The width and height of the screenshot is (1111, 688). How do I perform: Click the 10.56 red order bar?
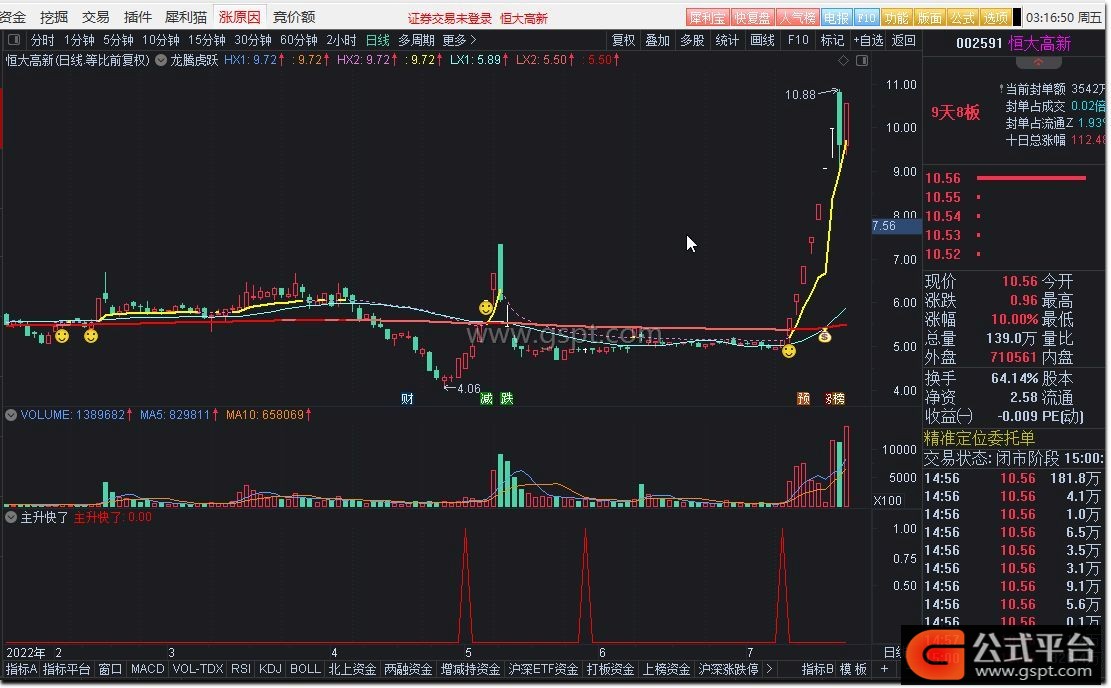coord(1031,178)
